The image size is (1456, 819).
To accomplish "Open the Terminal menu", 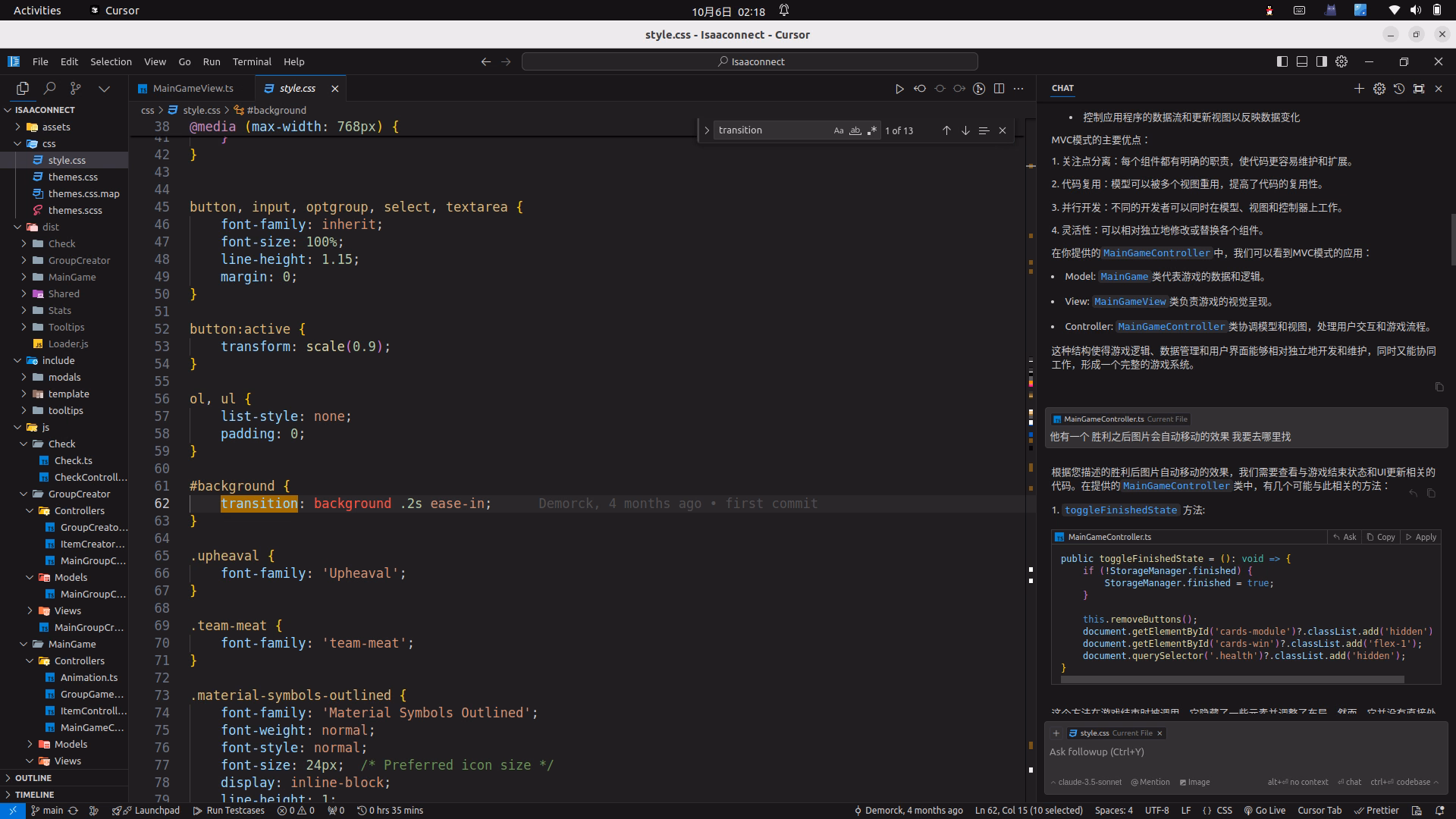I will point(252,61).
